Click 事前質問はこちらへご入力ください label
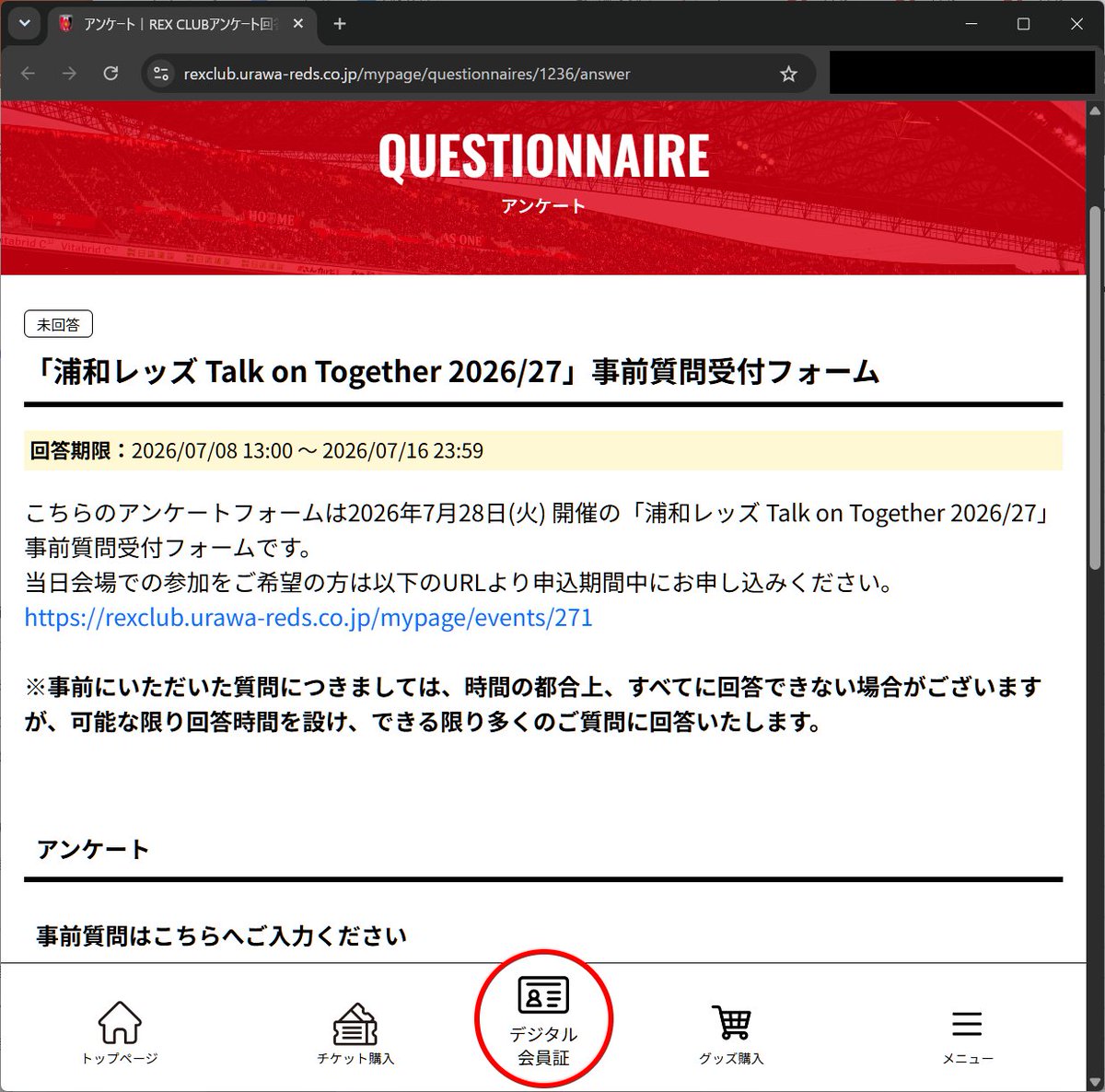The height and width of the screenshot is (1092, 1105). 221,936
